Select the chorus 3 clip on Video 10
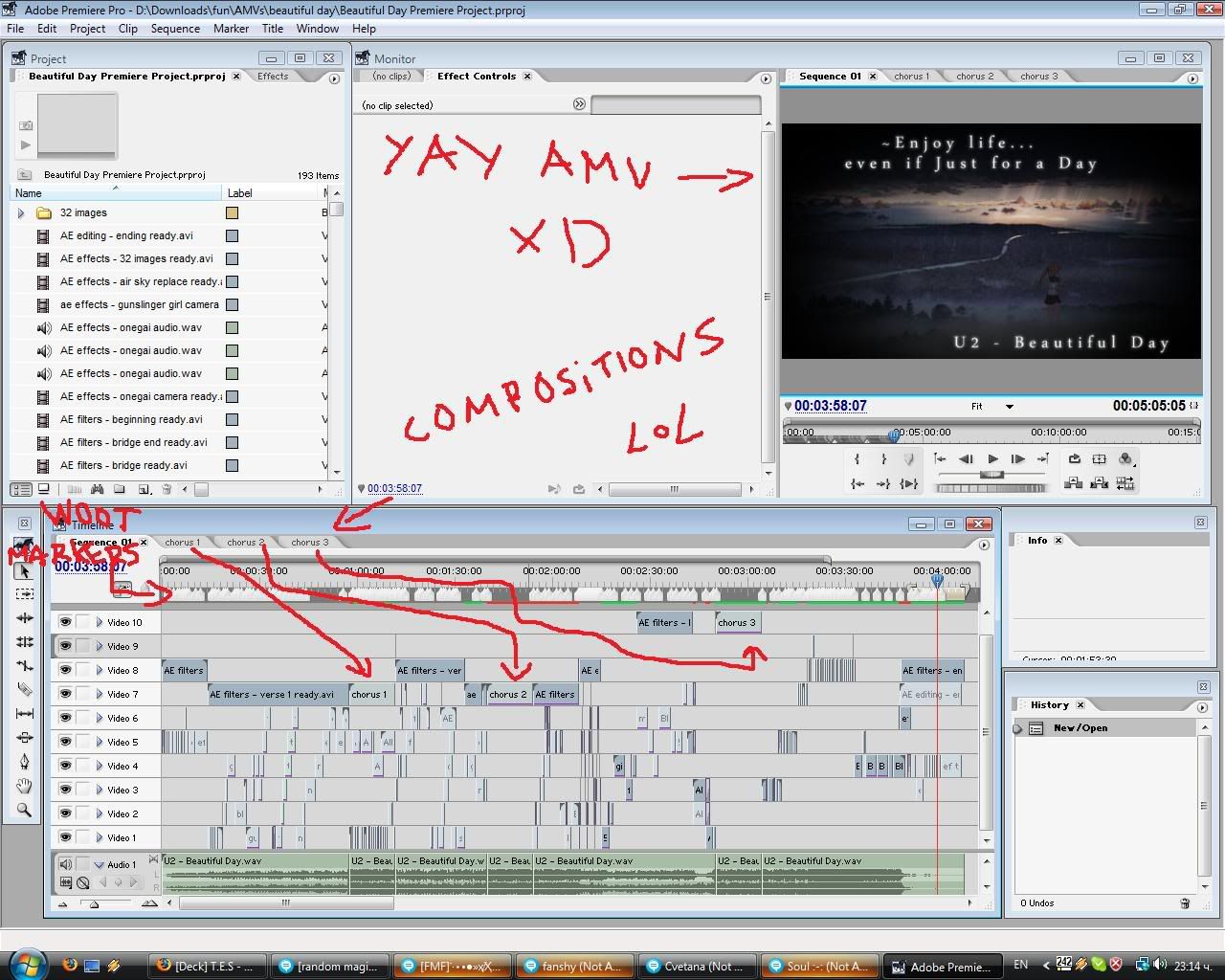 (738, 622)
